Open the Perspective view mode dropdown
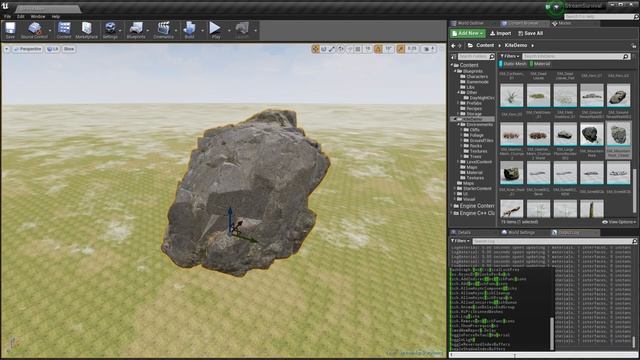The width and height of the screenshot is (640, 360). point(28,49)
